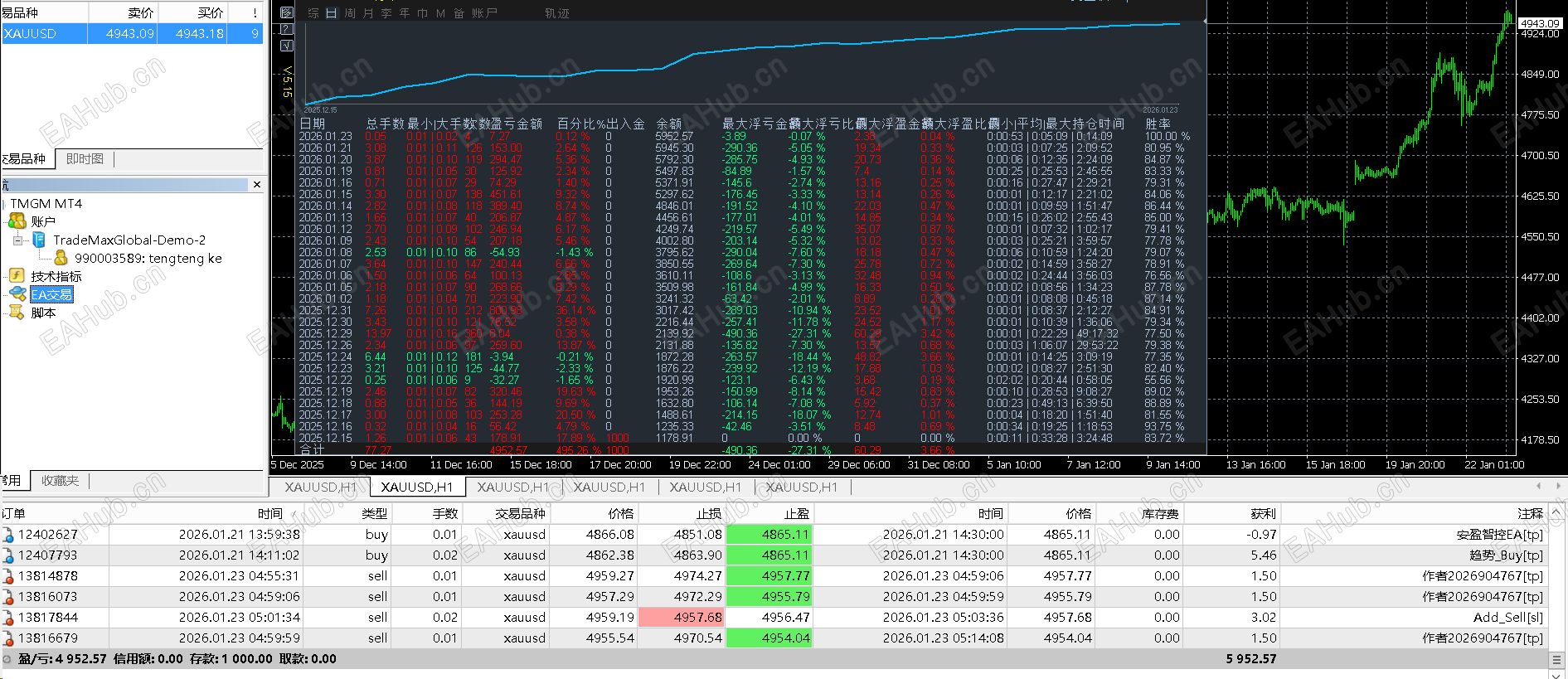The width and height of the screenshot is (1568, 679).
Task: Click the green take-profit cell 4957.77
Action: point(770,576)
